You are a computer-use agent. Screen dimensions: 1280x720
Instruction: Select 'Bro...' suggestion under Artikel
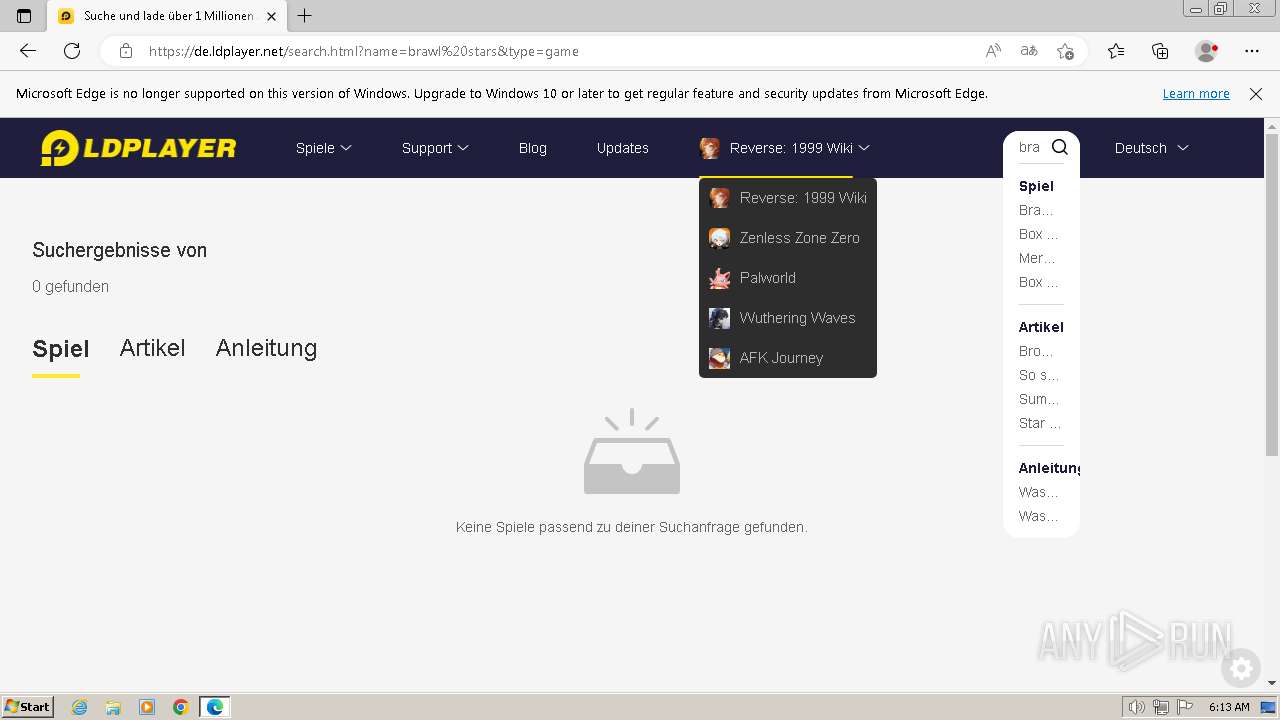click(1037, 351)
